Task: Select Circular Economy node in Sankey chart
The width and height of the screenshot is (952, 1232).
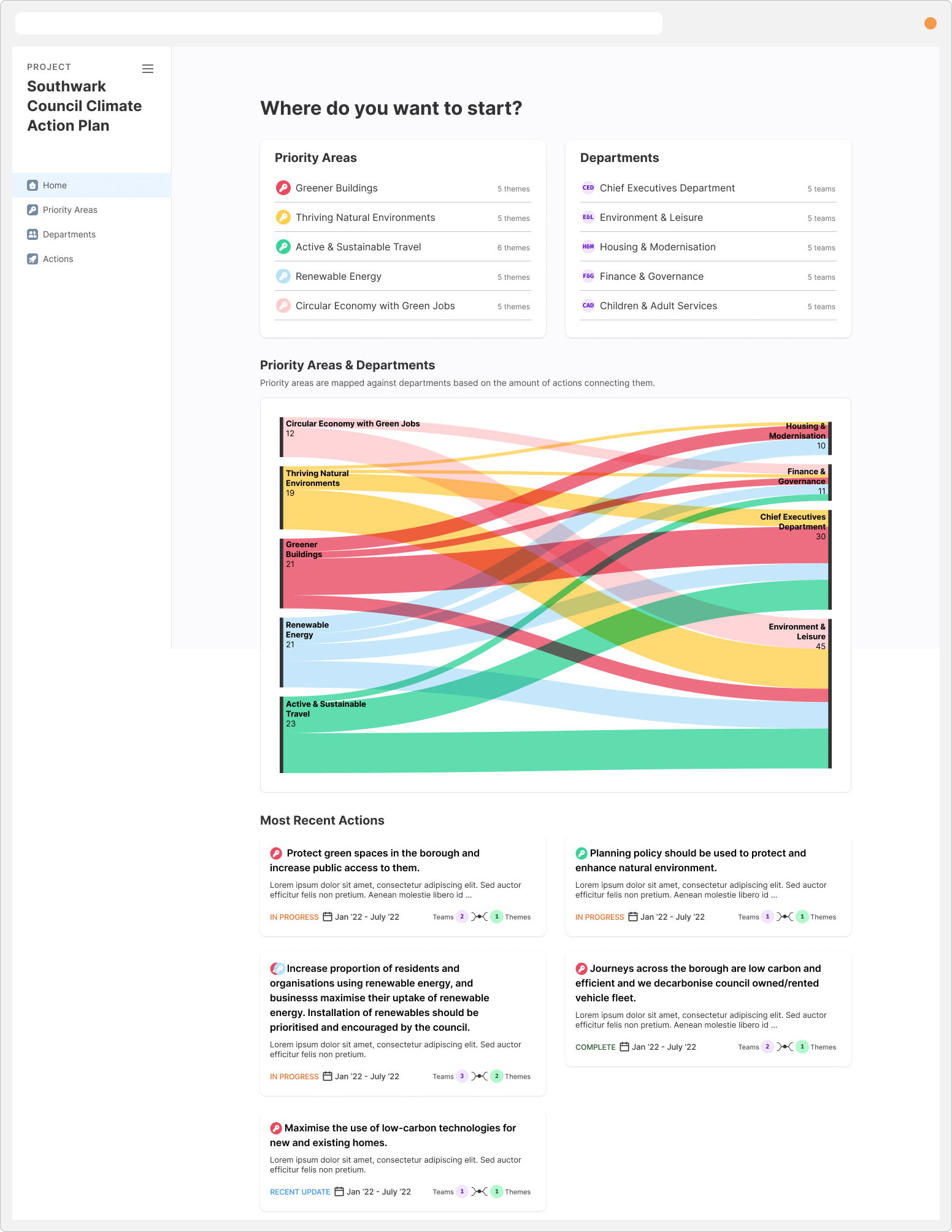Action: [x=282, y=437]
